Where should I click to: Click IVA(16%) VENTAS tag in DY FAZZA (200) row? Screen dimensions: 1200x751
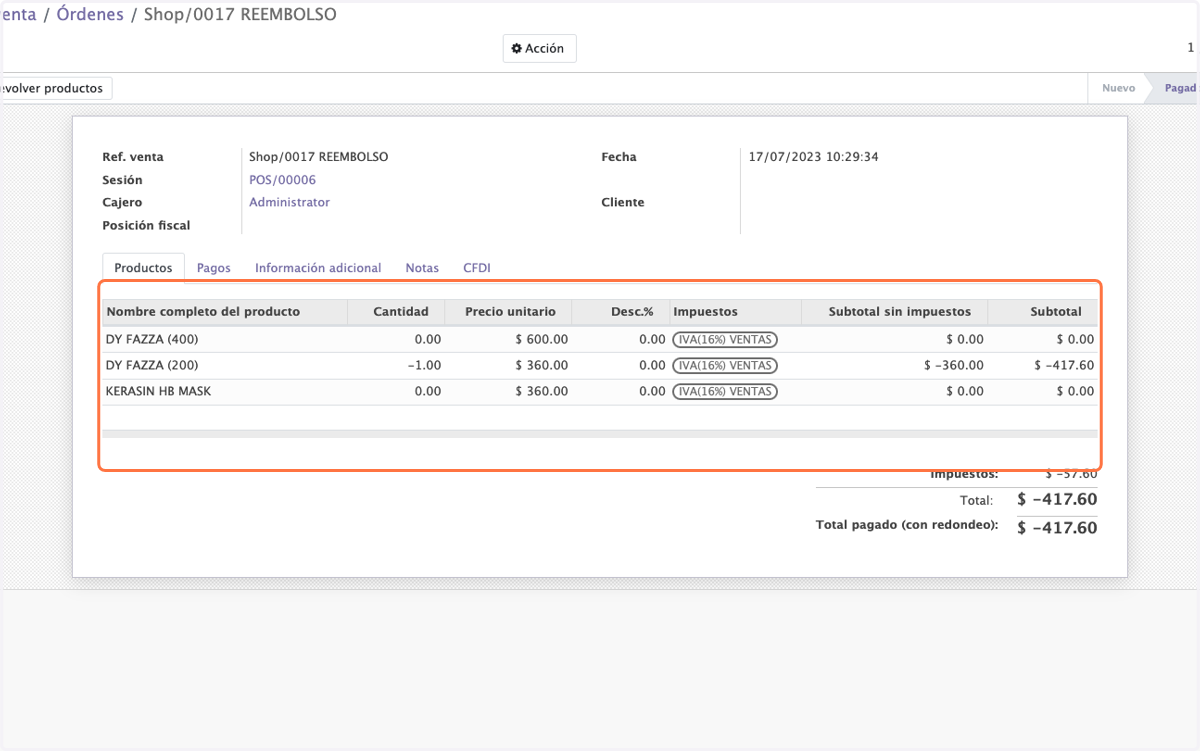725,365
